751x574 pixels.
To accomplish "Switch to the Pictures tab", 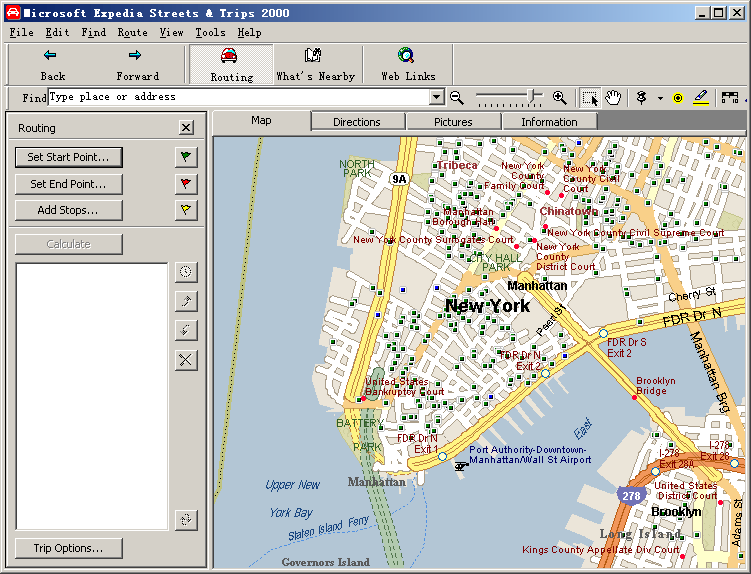I will tap(453, 122).
